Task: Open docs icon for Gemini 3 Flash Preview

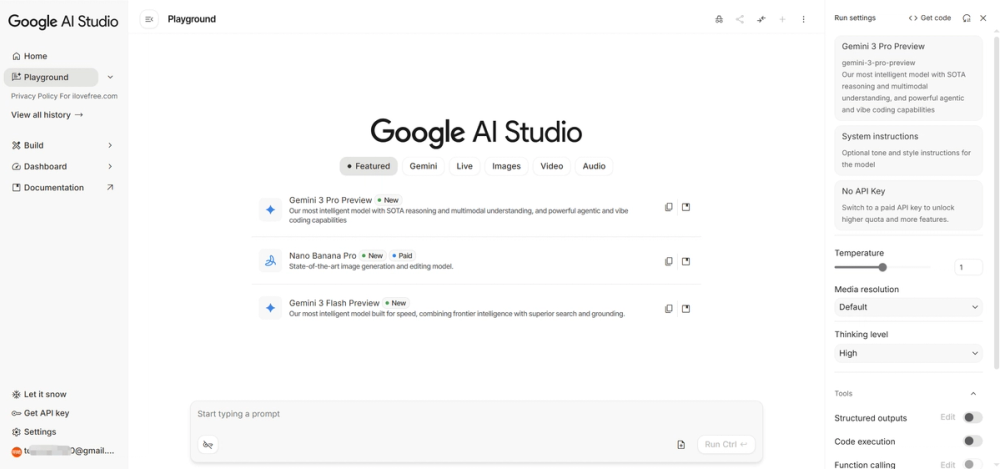Action: click(x=686, y=308)
